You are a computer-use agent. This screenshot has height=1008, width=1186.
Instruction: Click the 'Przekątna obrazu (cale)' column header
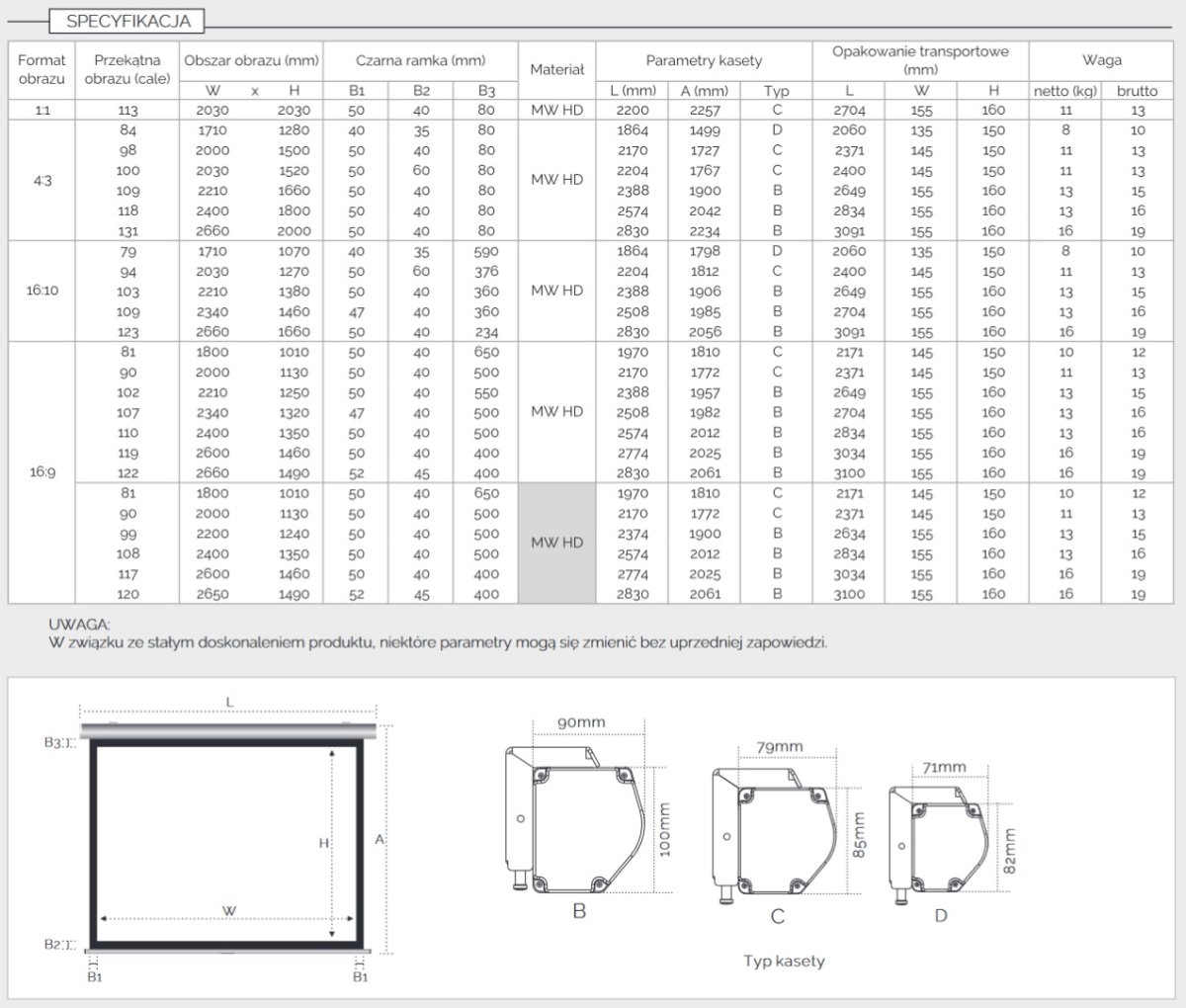(127, 69)
